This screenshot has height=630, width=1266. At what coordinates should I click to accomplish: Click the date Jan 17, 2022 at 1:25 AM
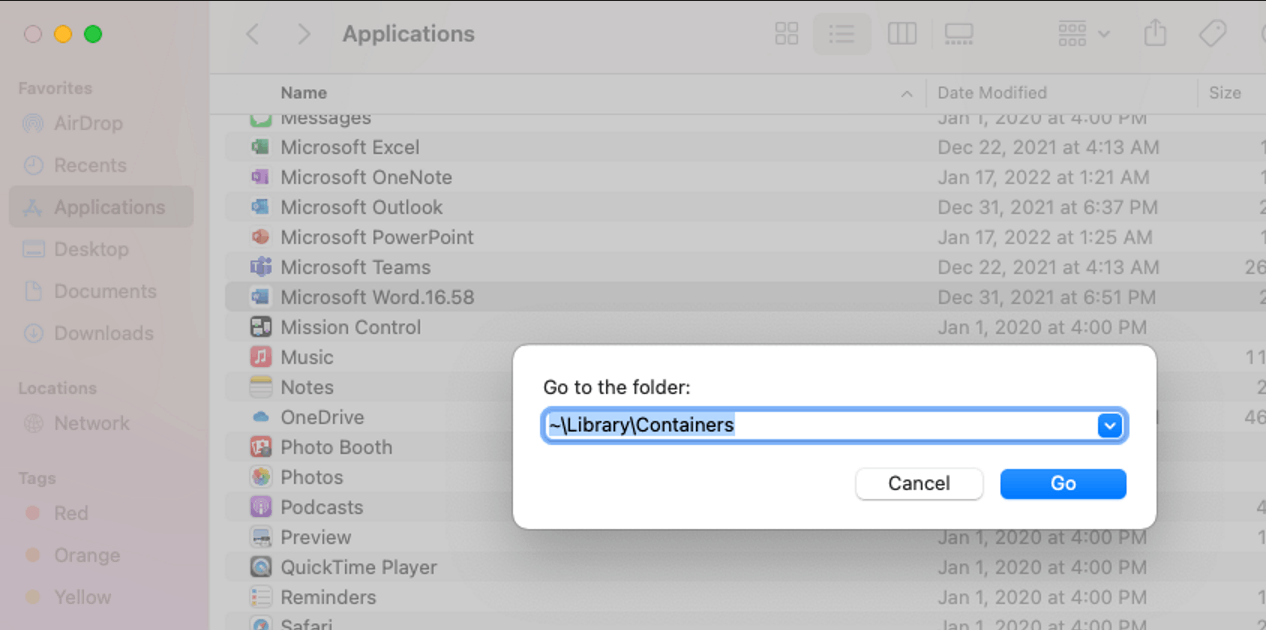(1044, 237)
